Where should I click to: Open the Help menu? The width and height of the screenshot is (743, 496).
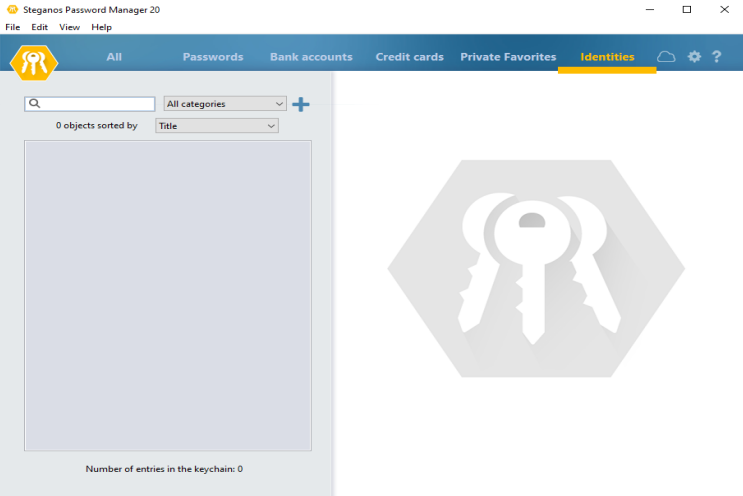101,27
